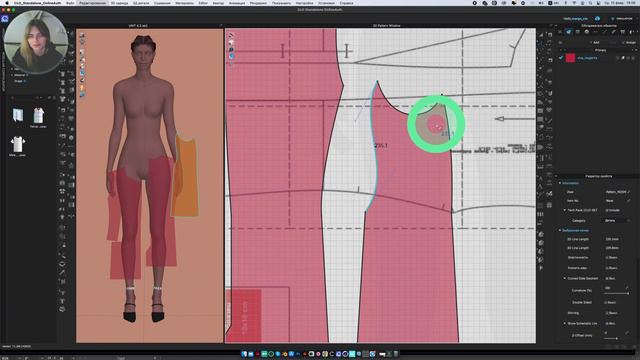Collapse the Primary fabric group

[561, 50]
